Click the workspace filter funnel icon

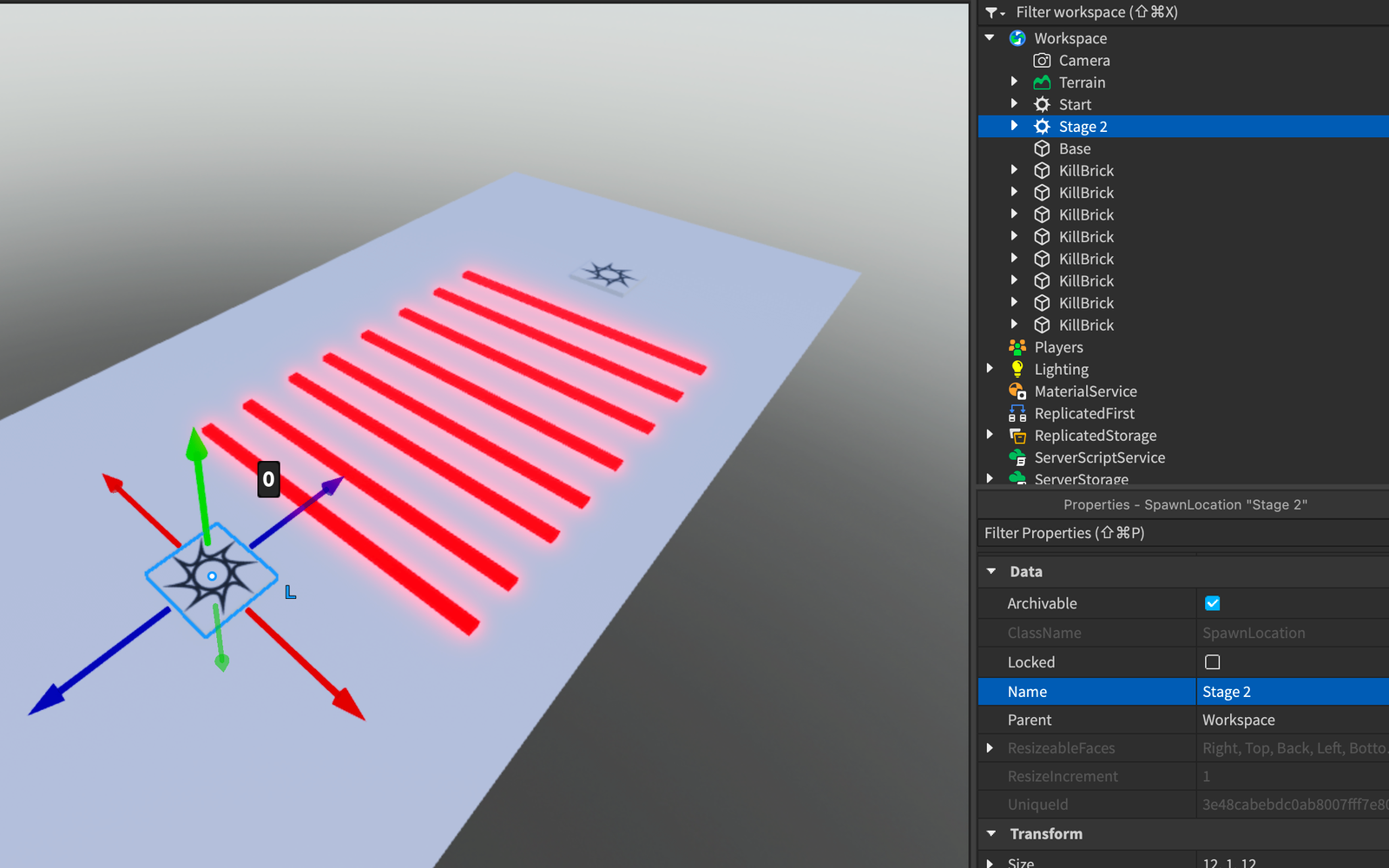click(995, 12)
